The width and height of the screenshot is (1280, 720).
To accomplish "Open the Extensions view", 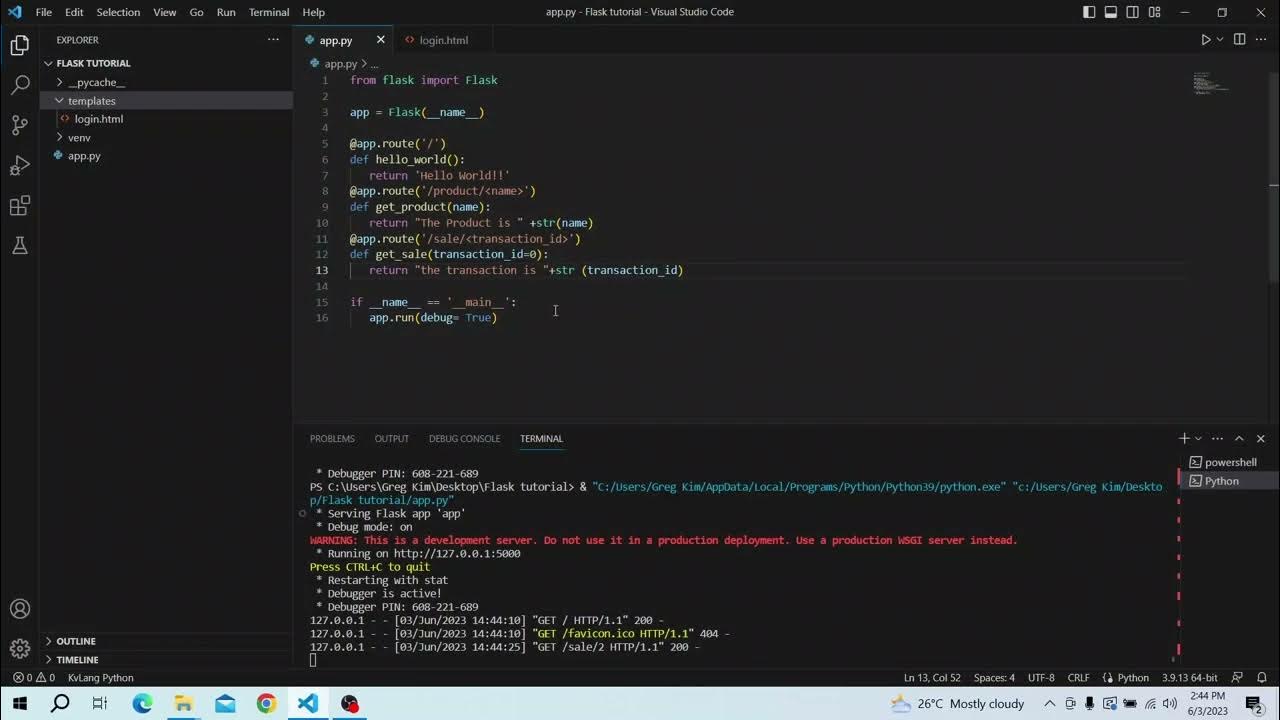I will tap(20, 206).
